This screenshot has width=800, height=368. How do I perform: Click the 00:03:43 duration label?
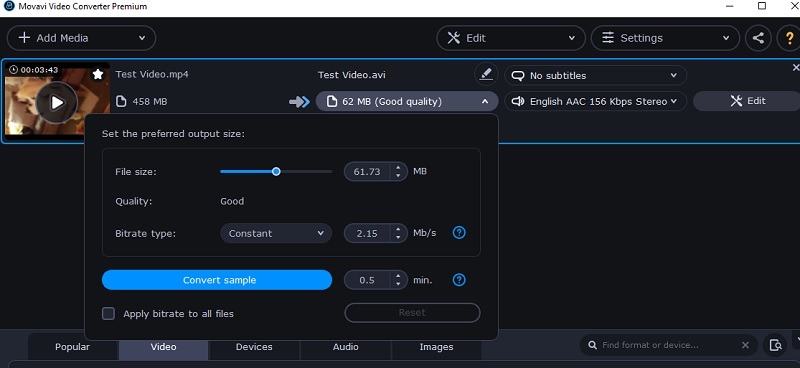coord(39,69)
